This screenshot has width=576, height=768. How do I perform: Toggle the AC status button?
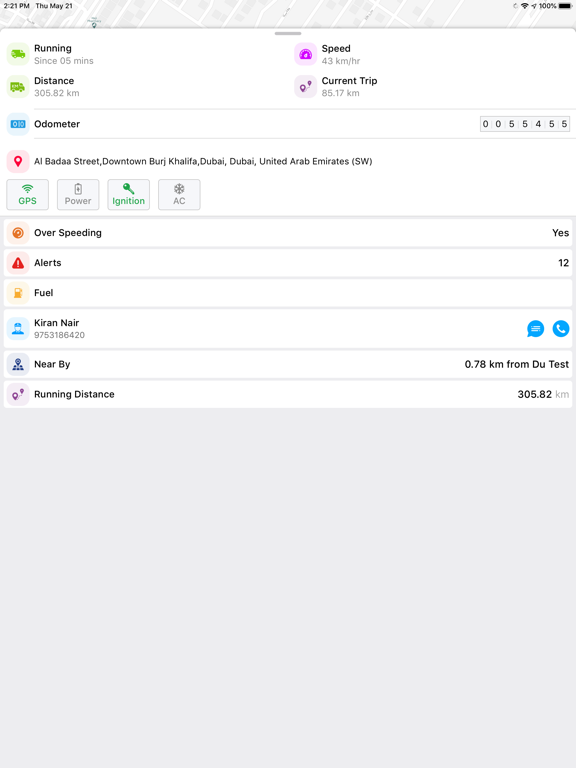click(x=179, y=194)
